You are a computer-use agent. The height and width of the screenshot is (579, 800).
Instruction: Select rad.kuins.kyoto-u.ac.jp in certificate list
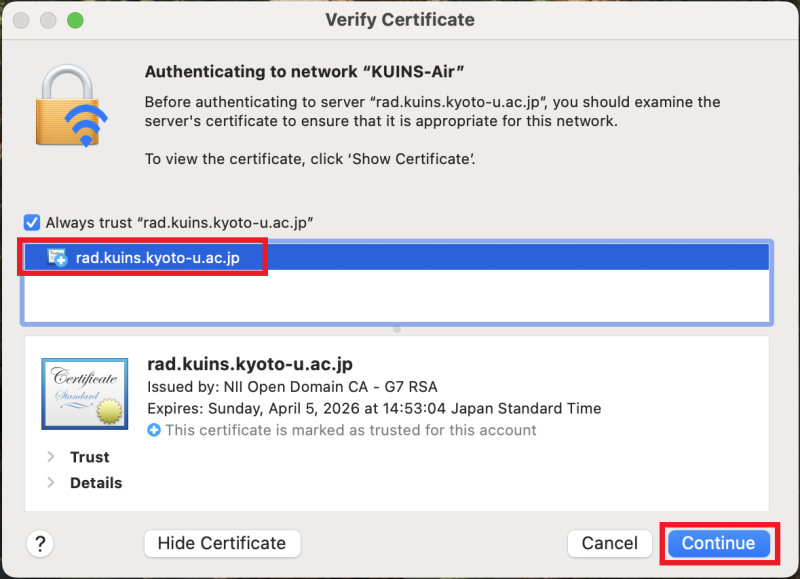[396, 257]
